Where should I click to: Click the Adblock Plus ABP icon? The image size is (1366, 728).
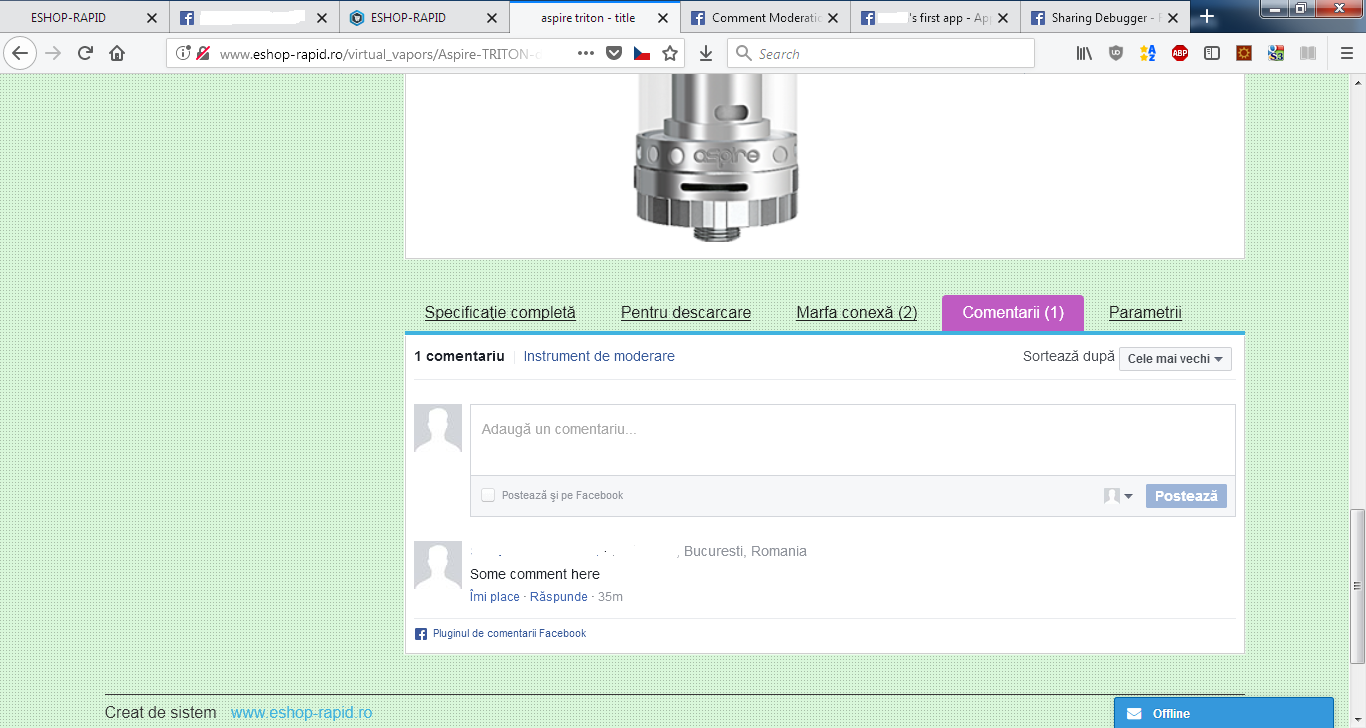coord(1180,53)
